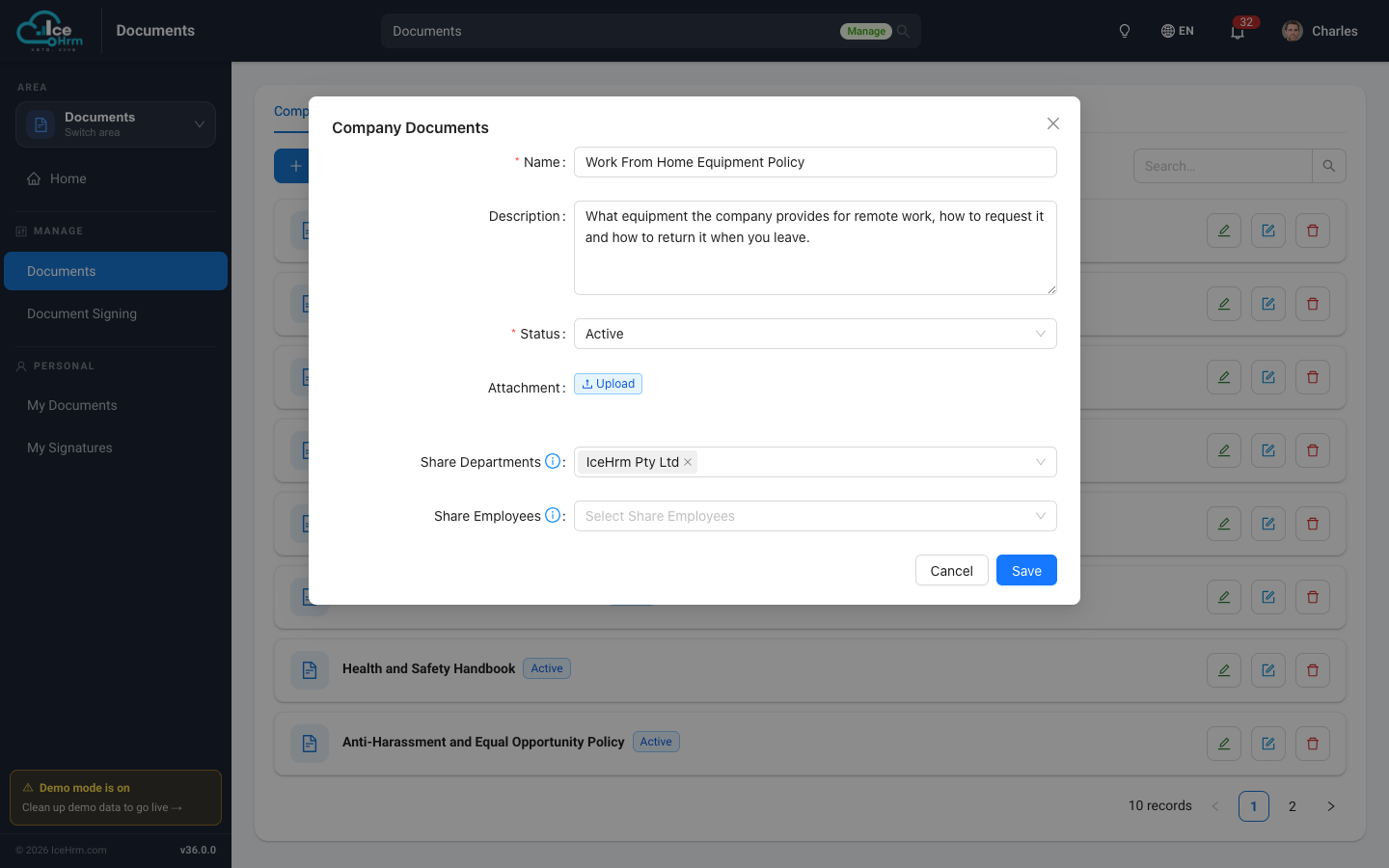Screen dimensions: 1389x868
Task: Click Cancel in the dialog
Action: pos(951,570)
